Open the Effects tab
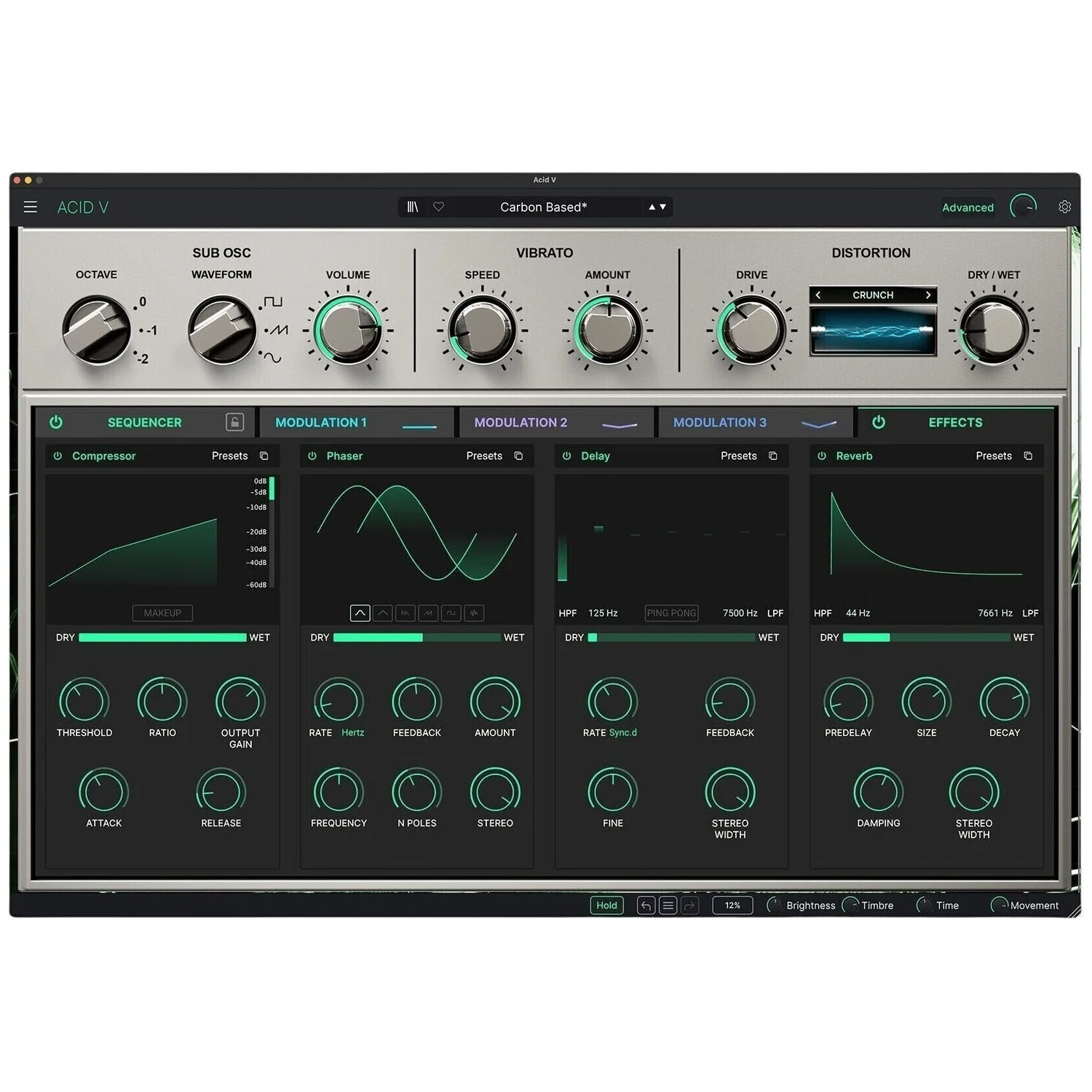This screenshot has width=1092, height=1092. coord(956,422)
